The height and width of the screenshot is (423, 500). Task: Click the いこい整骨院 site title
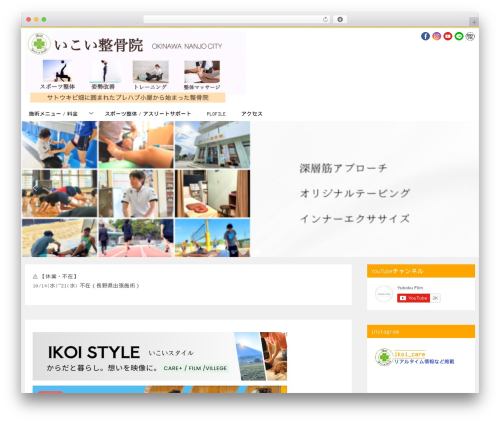point(99,45)
